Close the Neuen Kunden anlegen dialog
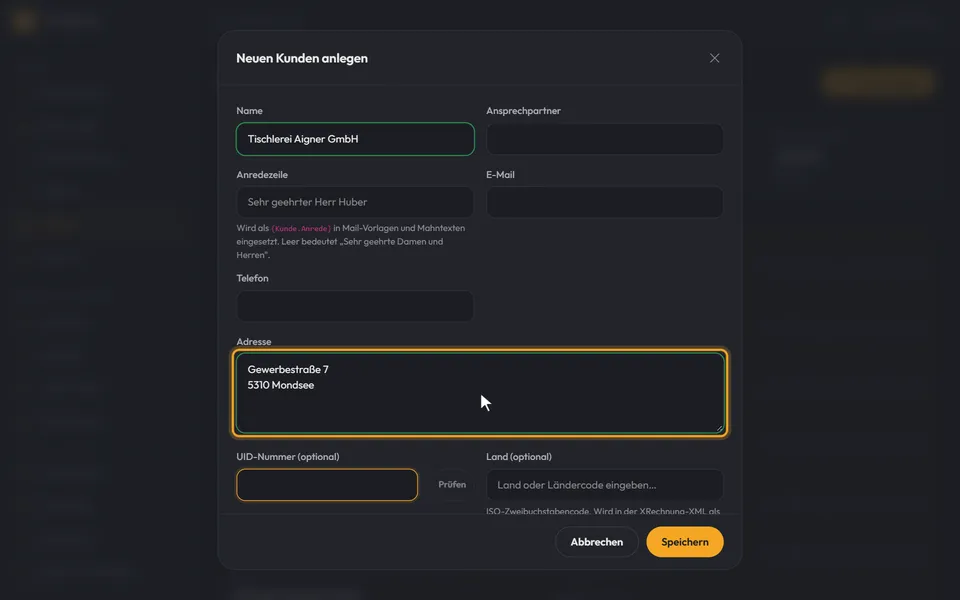This screenshot has height=600, width=960. click(714, 58)
